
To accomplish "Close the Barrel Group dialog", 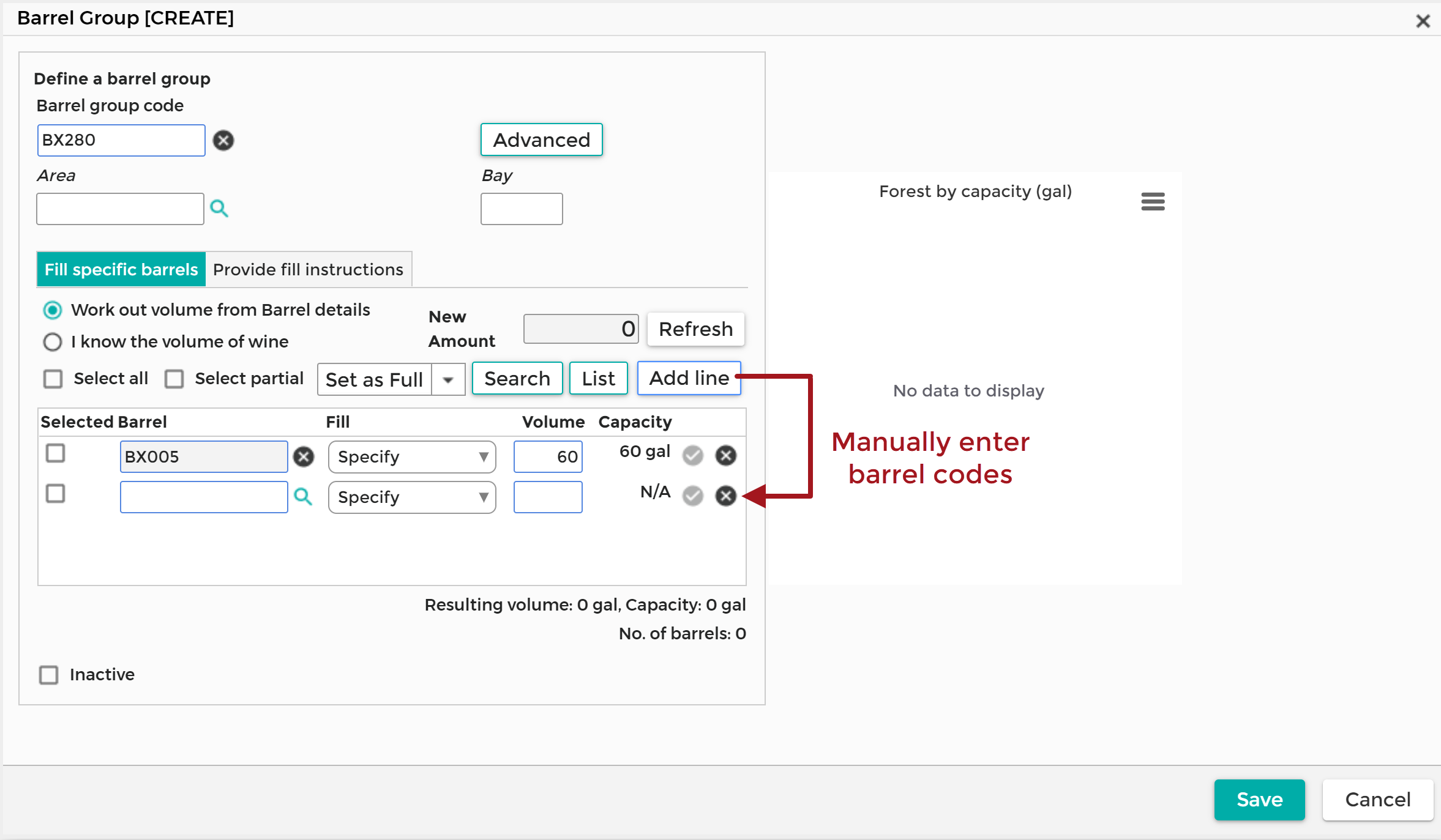I will [x=1423, y=21].
